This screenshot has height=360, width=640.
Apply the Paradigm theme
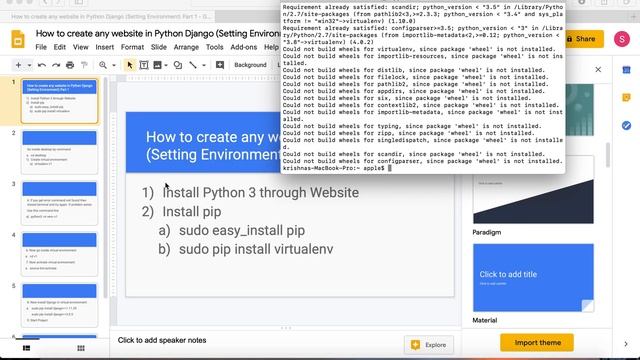533,190
